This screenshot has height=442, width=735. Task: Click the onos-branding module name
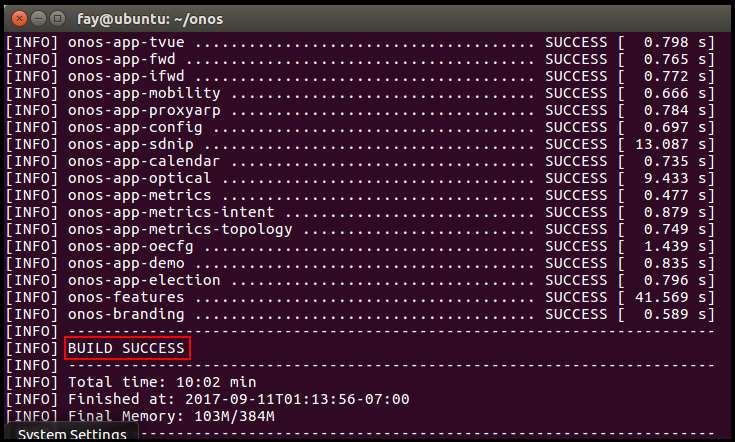click(126, 314)
